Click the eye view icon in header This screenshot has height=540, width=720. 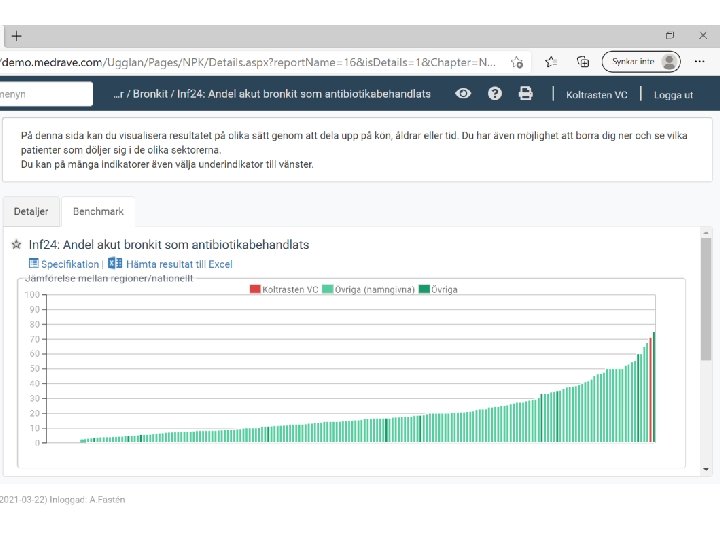463,93
